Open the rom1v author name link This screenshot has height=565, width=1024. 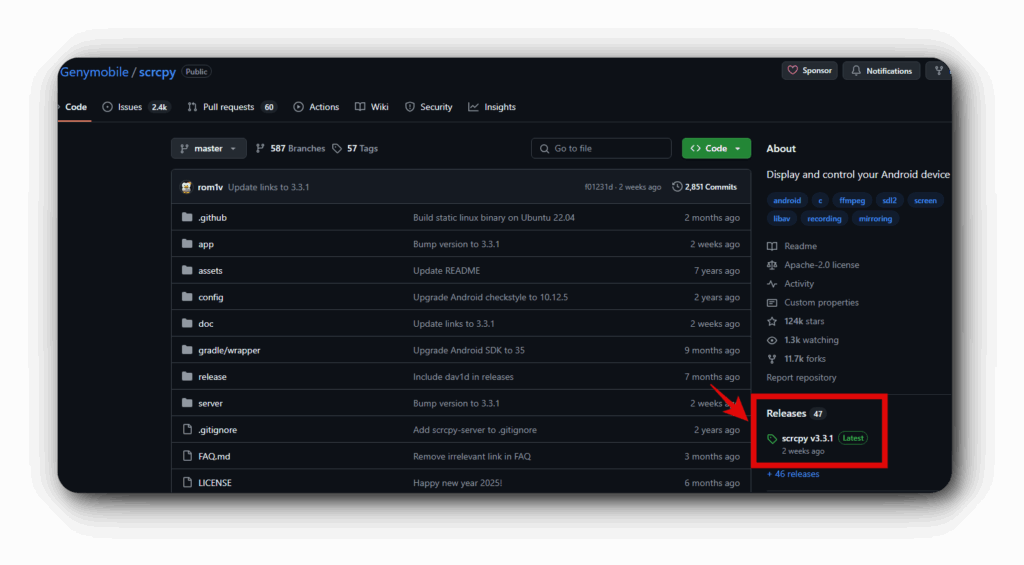point(210,187)
